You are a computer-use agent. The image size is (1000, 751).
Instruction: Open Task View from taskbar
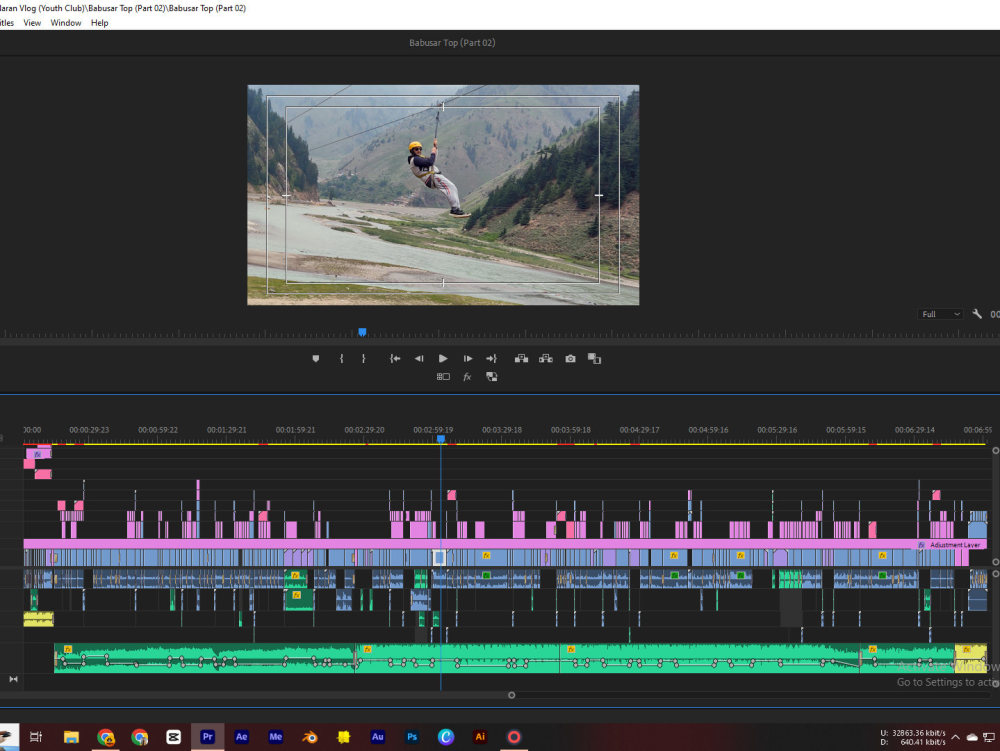pyautogui.click(x=36, y=737)
